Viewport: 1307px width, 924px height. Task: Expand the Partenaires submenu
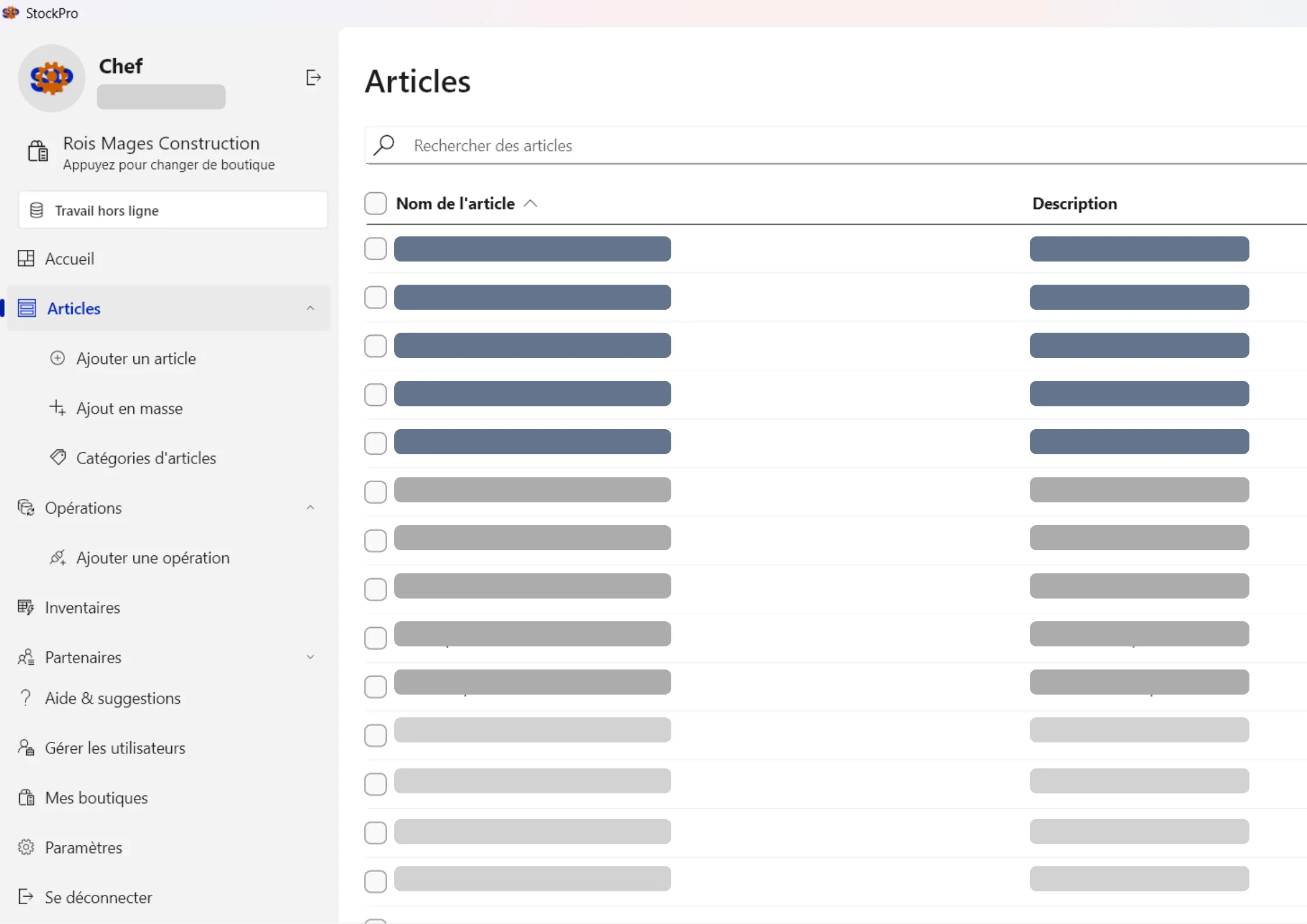pos(310,657)
